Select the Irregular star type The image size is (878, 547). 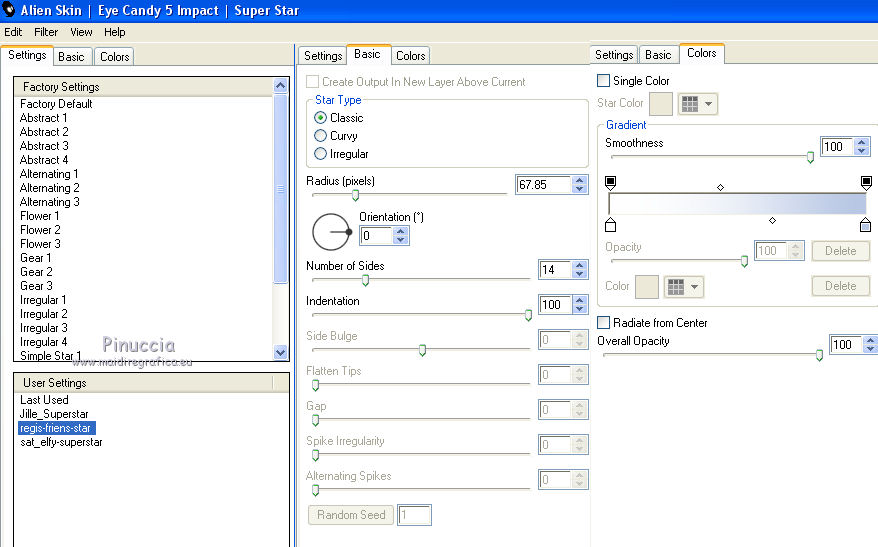tap(320, 153)
